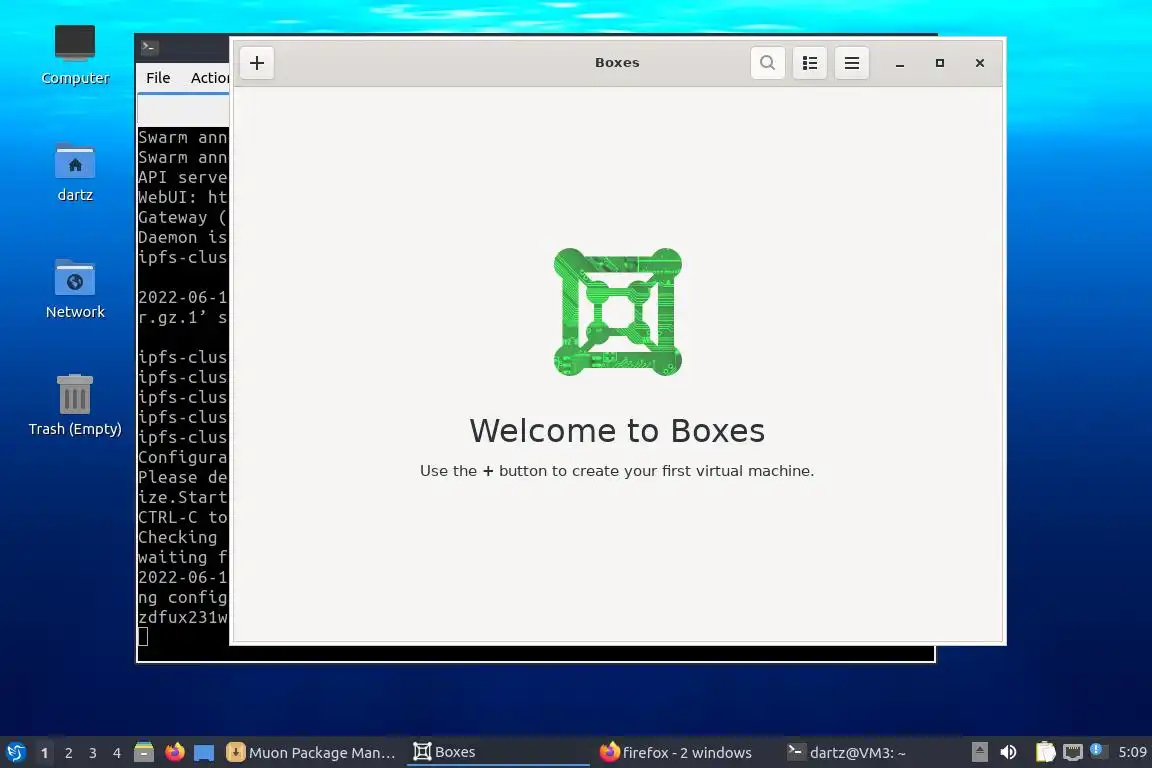The image size is (1152, 768).
Task: Launch Firefox from the taskbar quick launch
Action: point(175,753)
